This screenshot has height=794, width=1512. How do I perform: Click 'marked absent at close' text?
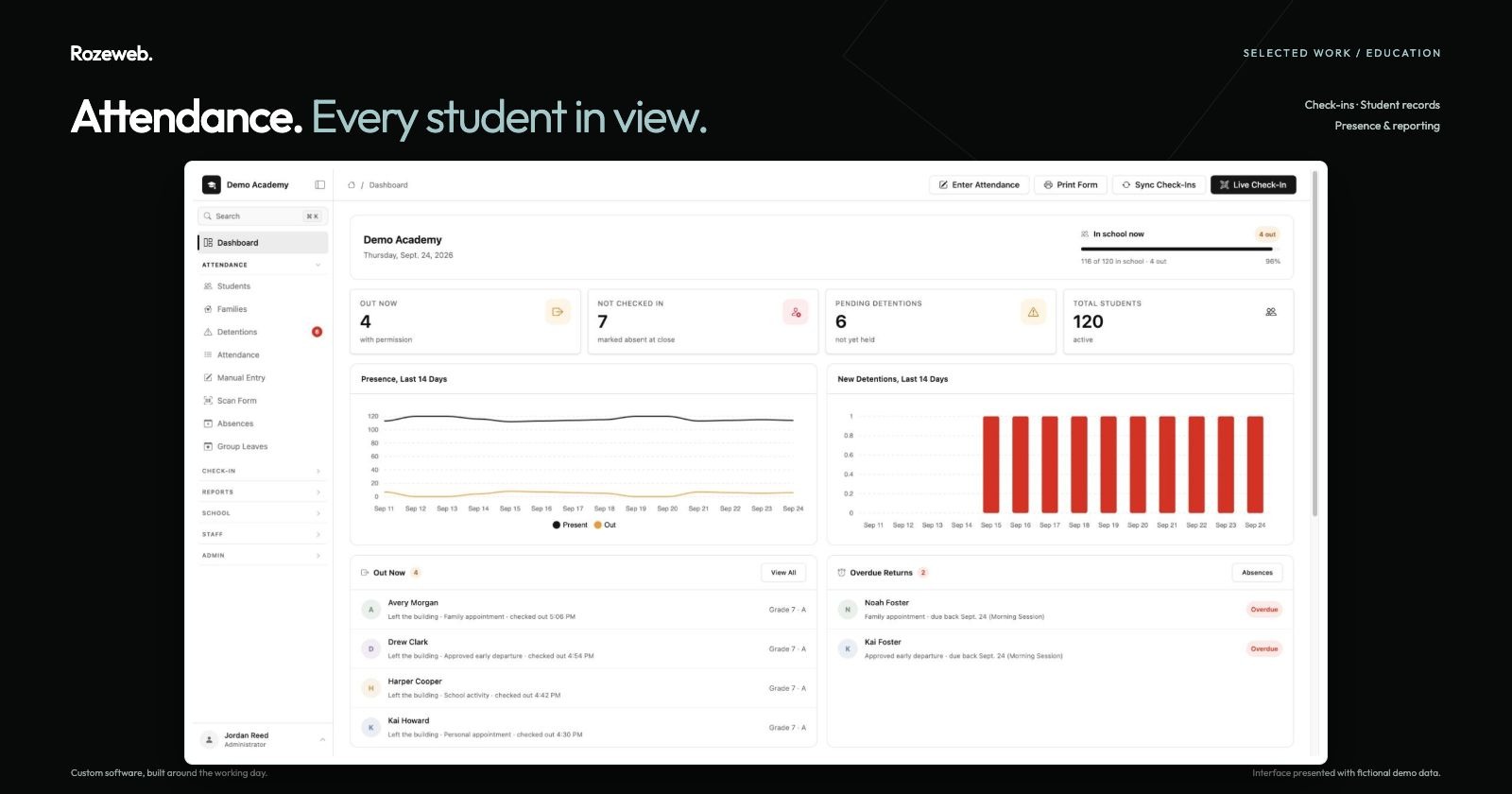[x=636, y=340]
